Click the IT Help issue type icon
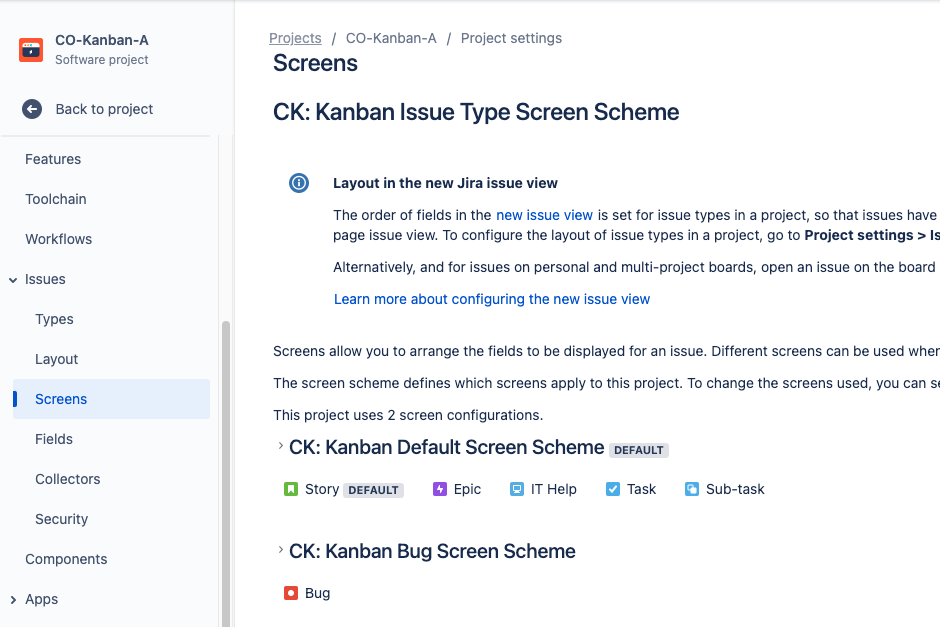Screen dimensions: 940x627 (517, 489)
